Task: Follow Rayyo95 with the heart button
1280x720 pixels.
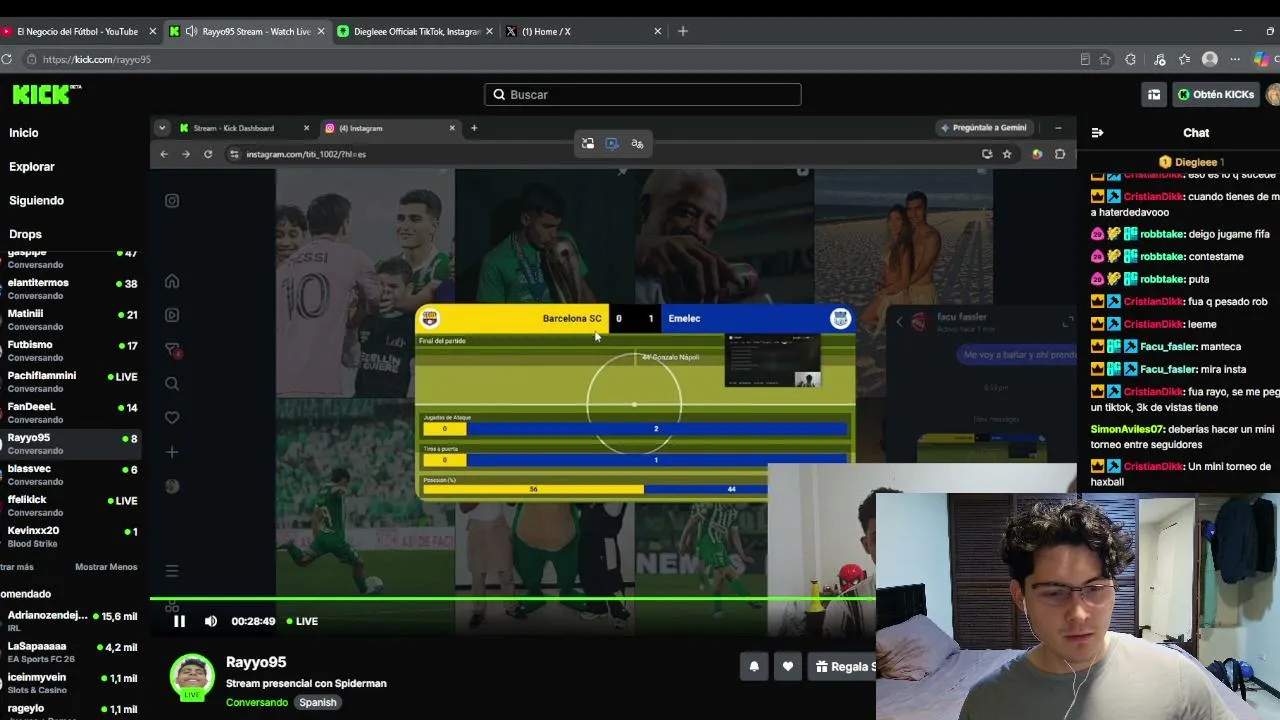Action: [x=788, y=666]
